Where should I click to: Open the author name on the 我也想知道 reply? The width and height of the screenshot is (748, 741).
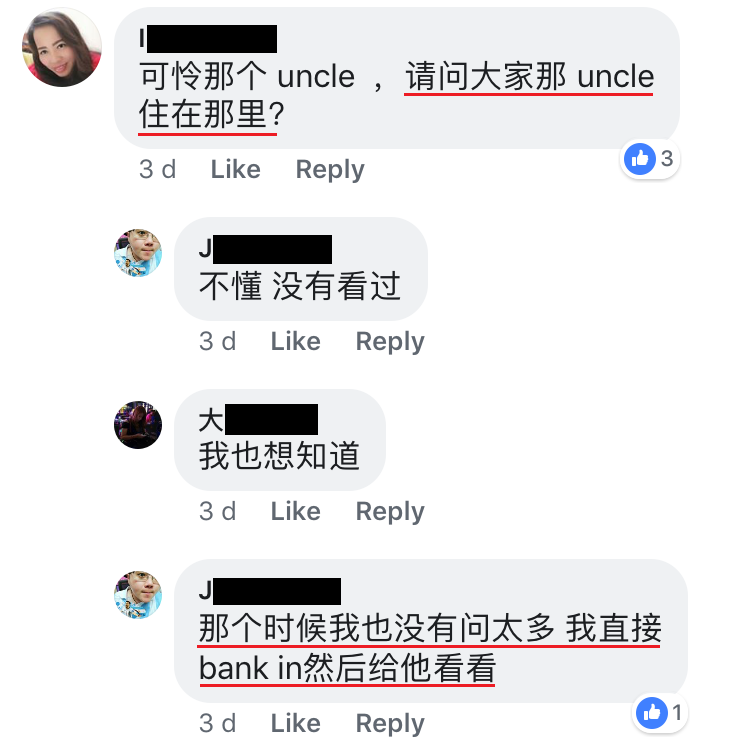coord(258,419)
